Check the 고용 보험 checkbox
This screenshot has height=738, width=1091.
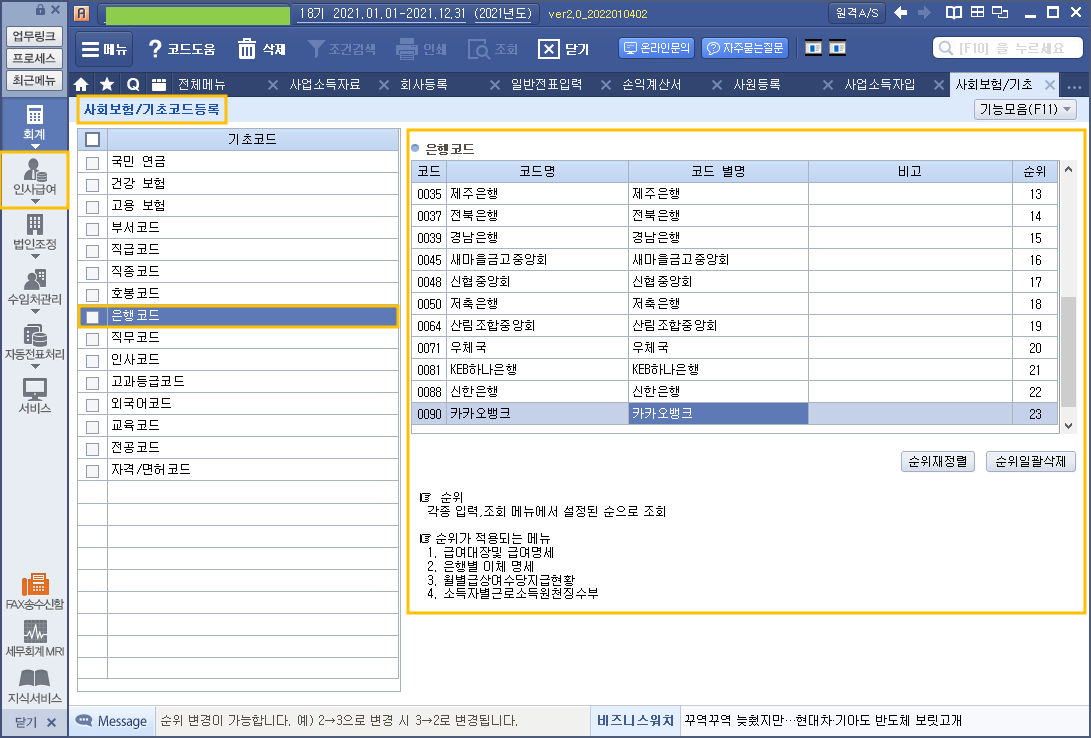tap(93, 207)
